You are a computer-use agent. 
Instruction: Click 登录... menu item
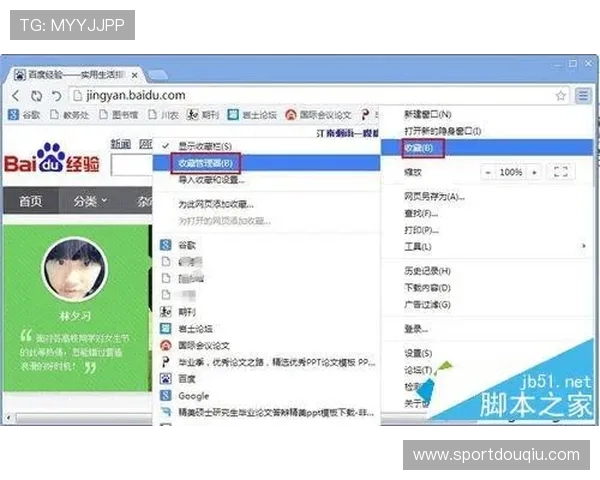(487, 329)
